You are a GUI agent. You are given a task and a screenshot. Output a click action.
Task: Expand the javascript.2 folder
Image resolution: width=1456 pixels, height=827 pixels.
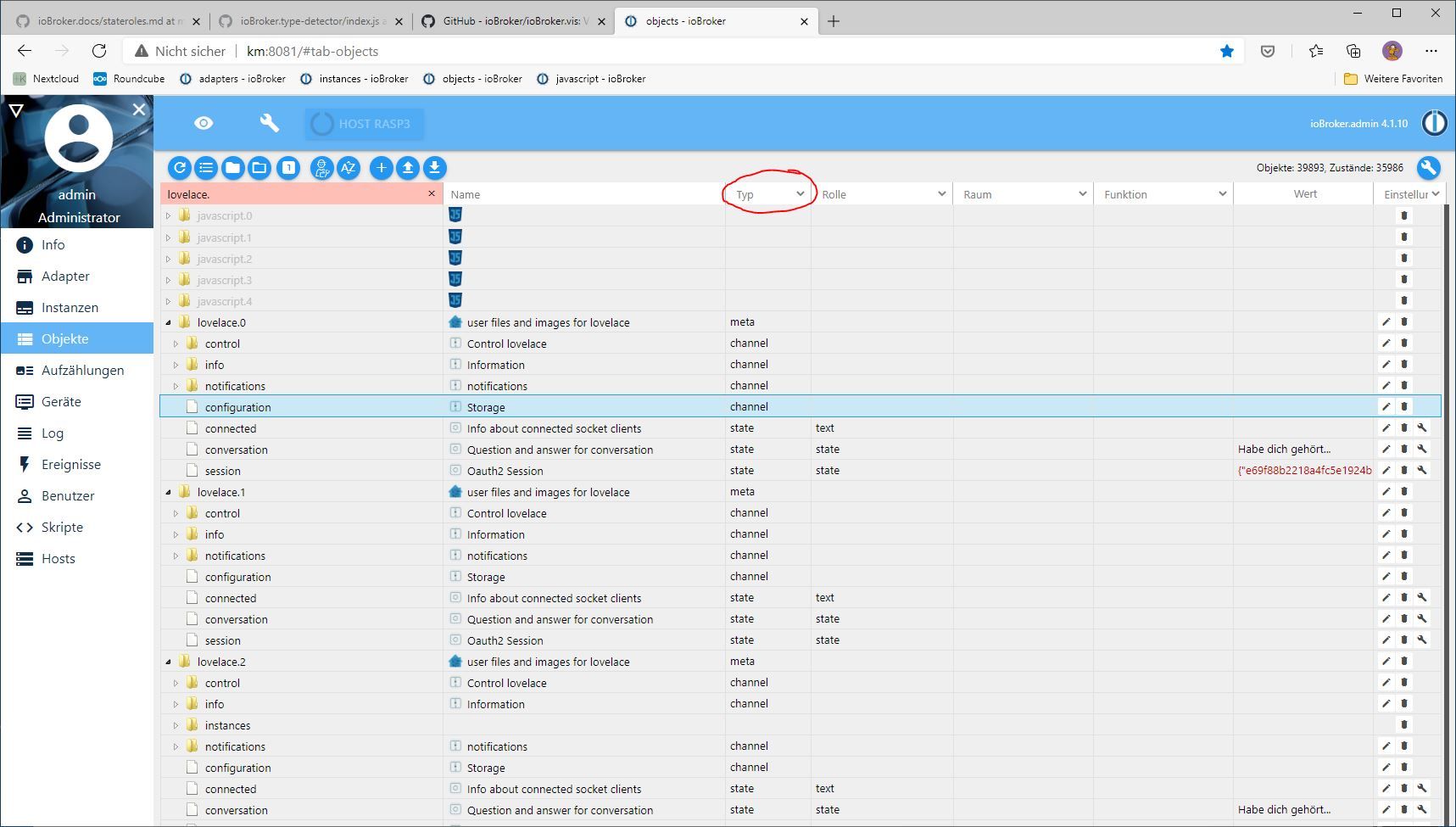pos(168,259)
